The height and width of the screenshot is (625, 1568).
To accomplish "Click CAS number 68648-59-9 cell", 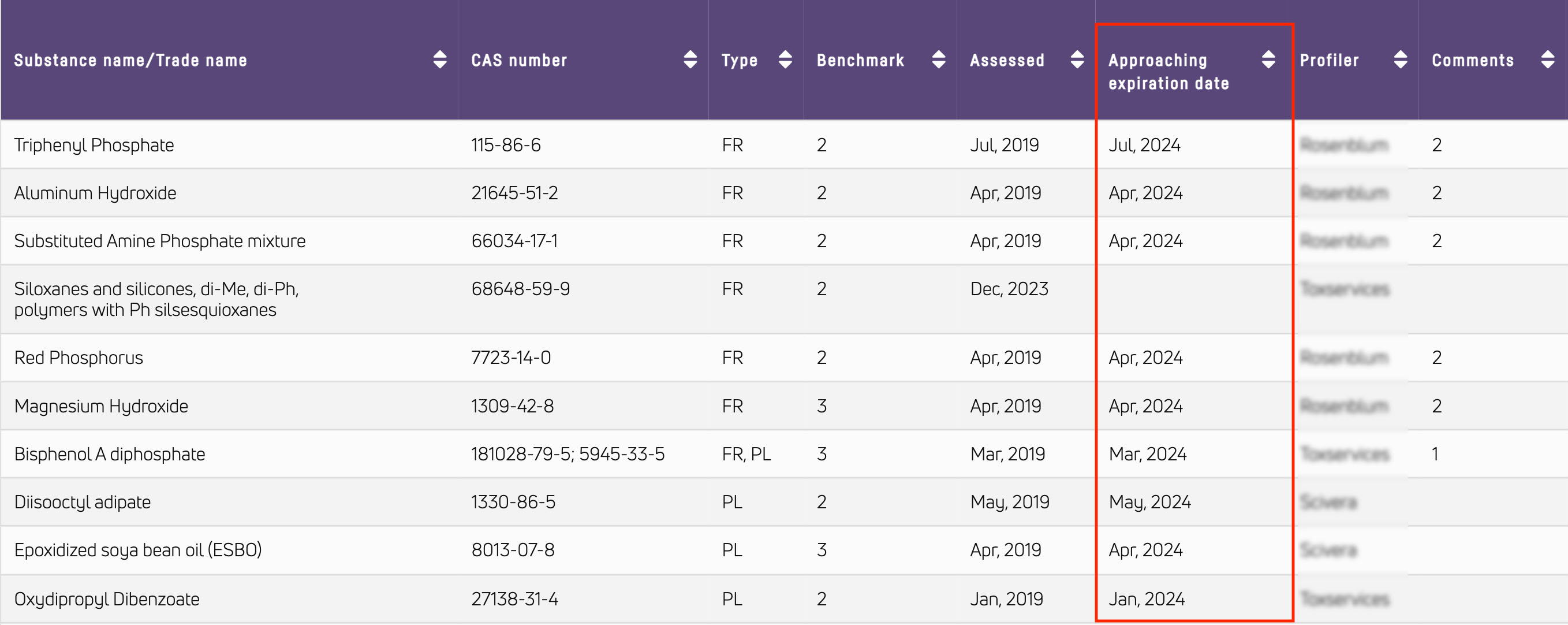I will (520, 289).
